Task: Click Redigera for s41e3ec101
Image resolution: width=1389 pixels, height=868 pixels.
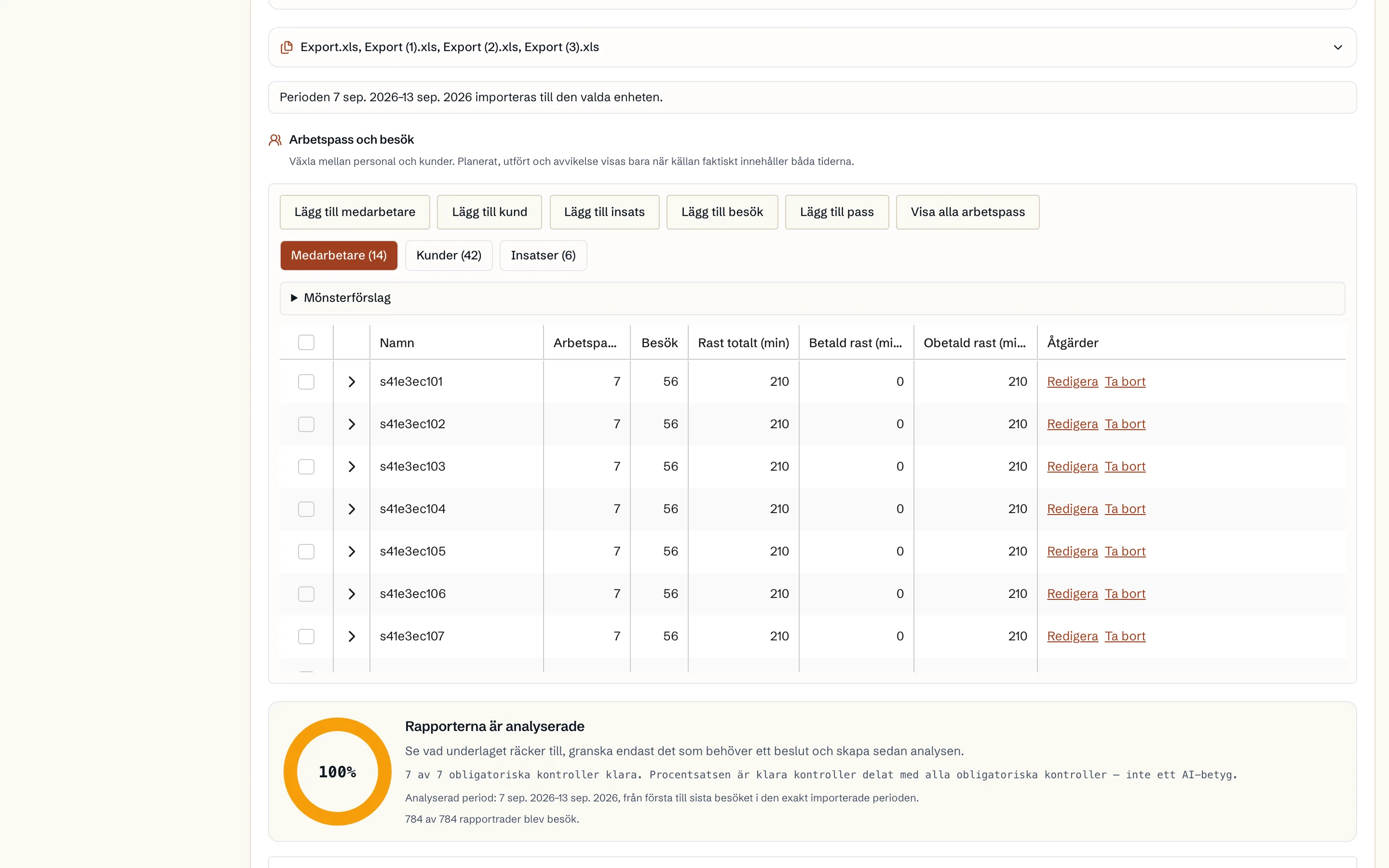Action: 1072,382
